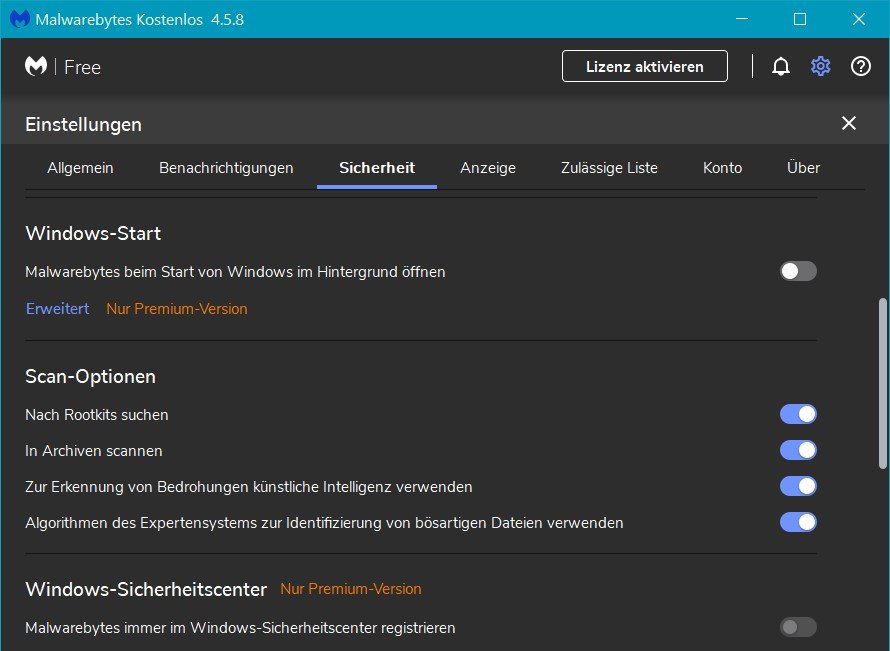Open the Benachrichtigungen tab
This screenshot has height=651, width=890.
click(x=226, y=168)
